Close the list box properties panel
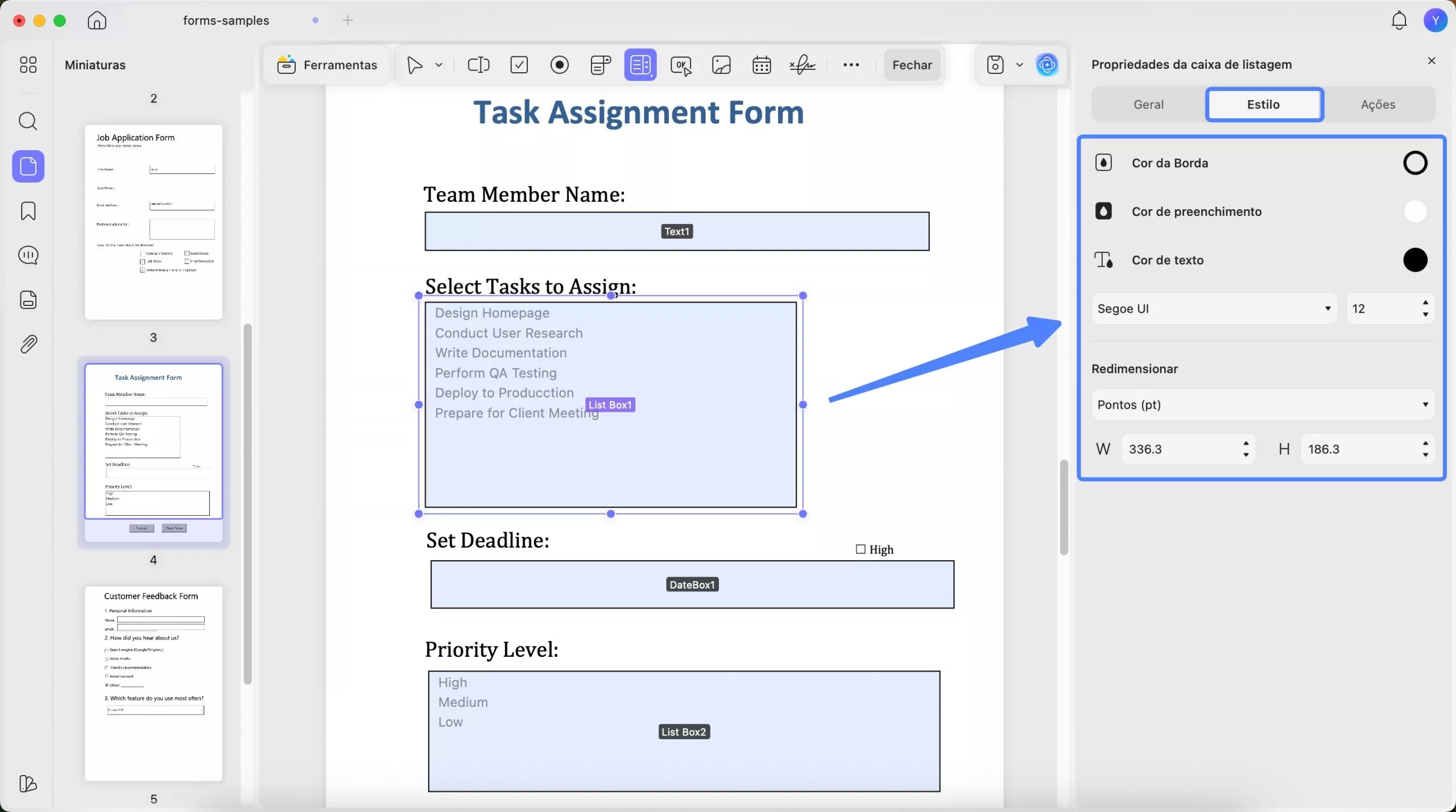 click(x=1432, y=61)
